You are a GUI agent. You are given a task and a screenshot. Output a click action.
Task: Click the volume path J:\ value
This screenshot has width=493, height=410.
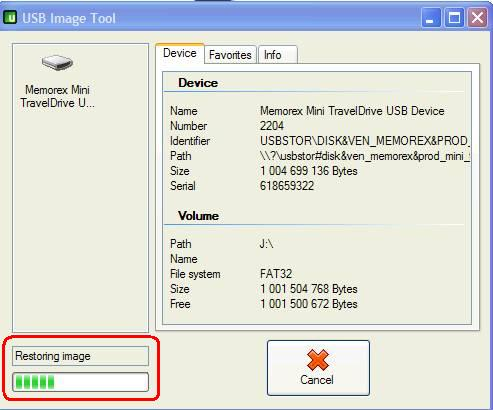(266, 244)
